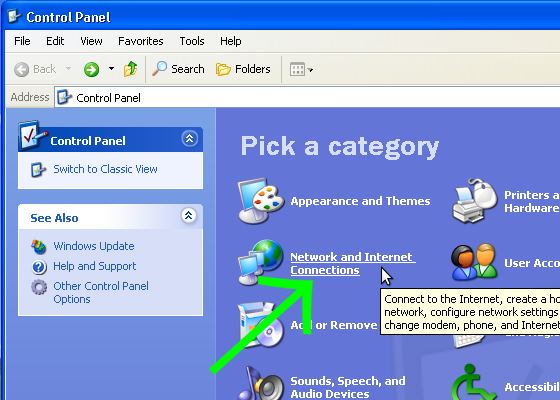
Task: Open the Tools menu
Action: [192, 41]
